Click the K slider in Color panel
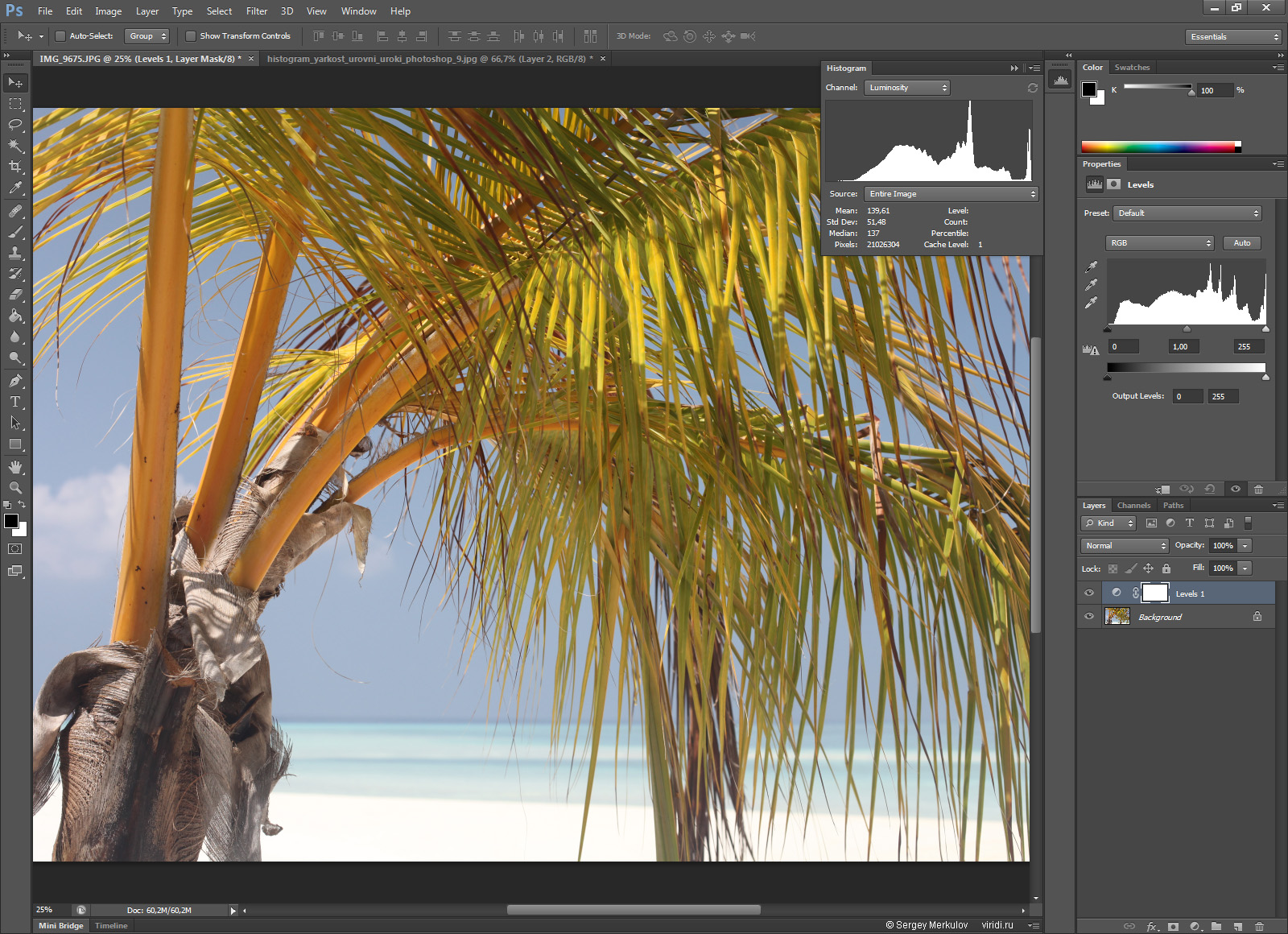 [1158, 87]
